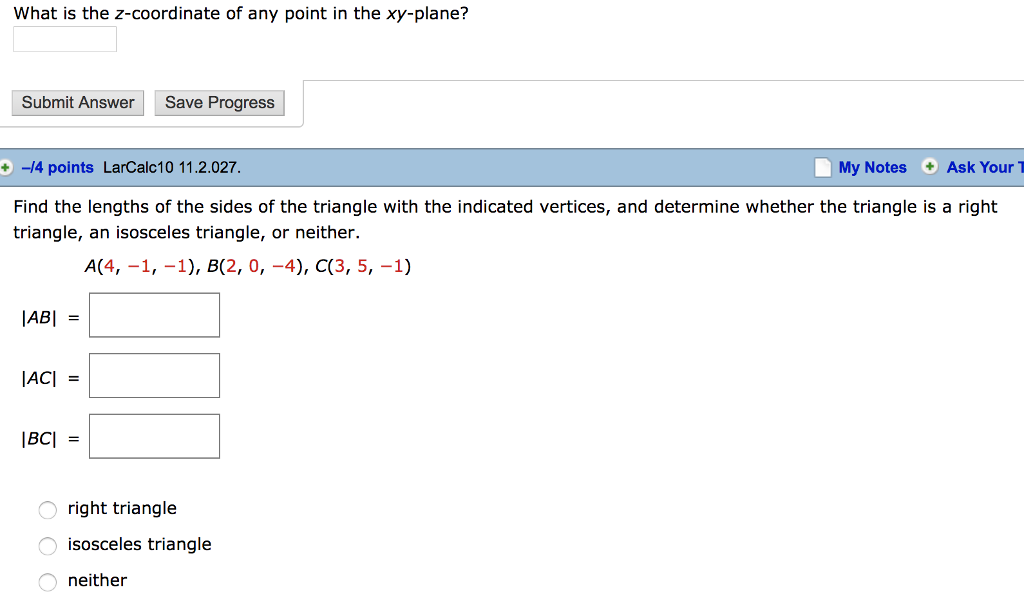Select the "isosceles triangle" radio button

(x=47, y=546)
